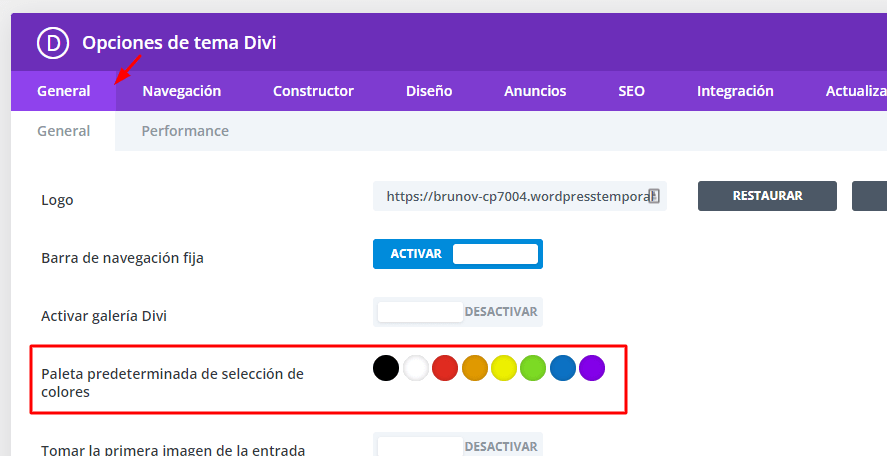The height and width of the screenshot is (456, 887).
Task: Pick the yellow palette color
Action: click(x=504, y=368)
